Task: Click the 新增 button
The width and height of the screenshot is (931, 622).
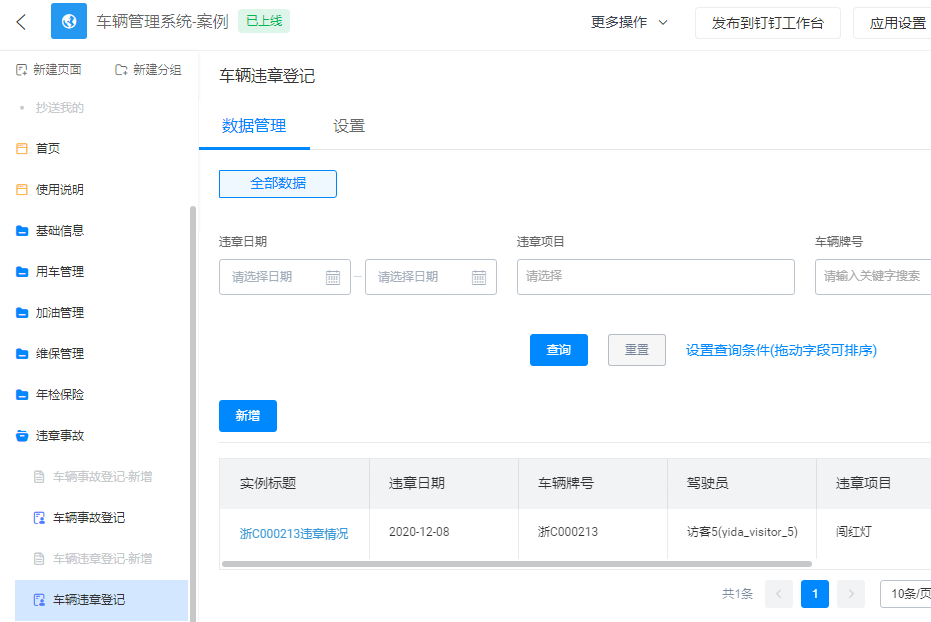Action: coord(248,416)
